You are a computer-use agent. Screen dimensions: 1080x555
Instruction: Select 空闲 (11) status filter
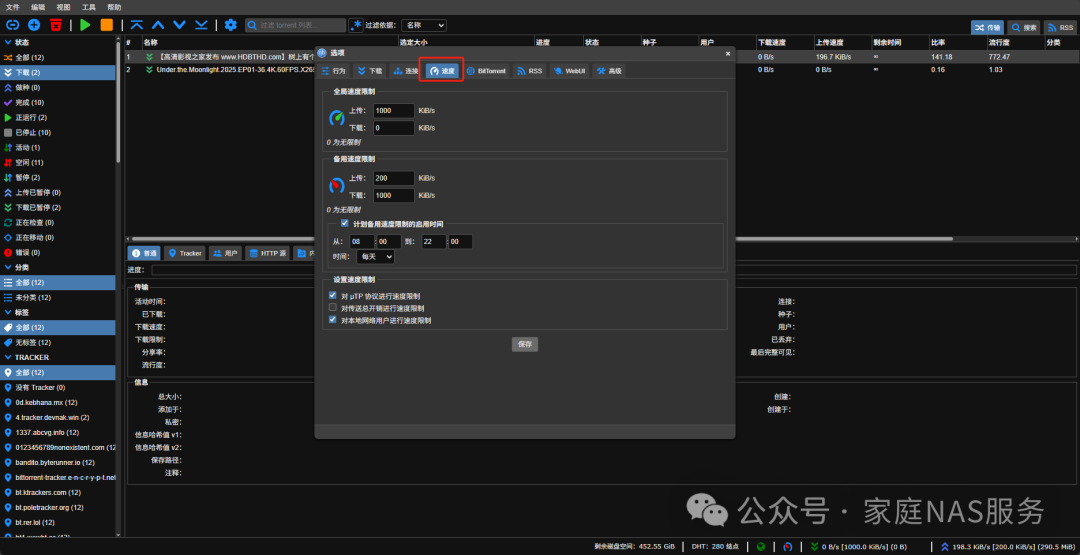click(x=58, y=163)
